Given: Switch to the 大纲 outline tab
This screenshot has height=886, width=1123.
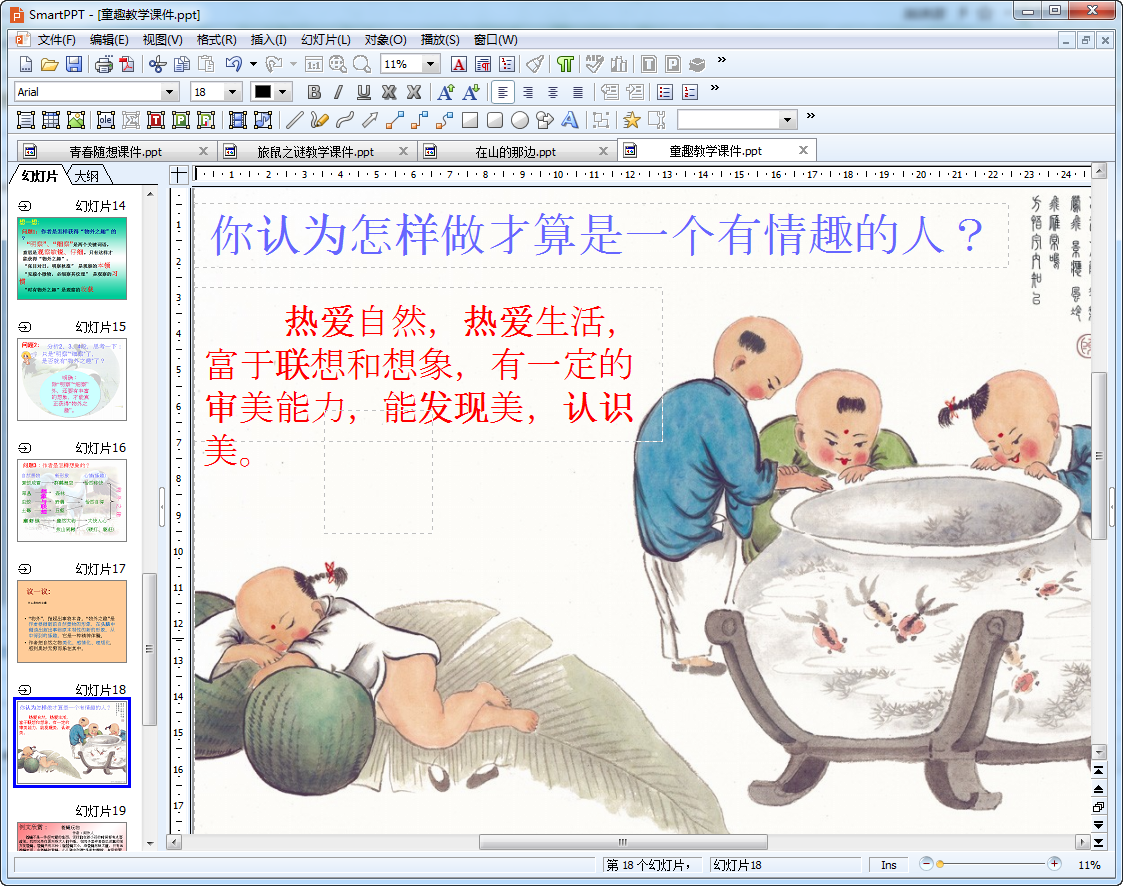Looking at the screenshot, I should (88, 175).
